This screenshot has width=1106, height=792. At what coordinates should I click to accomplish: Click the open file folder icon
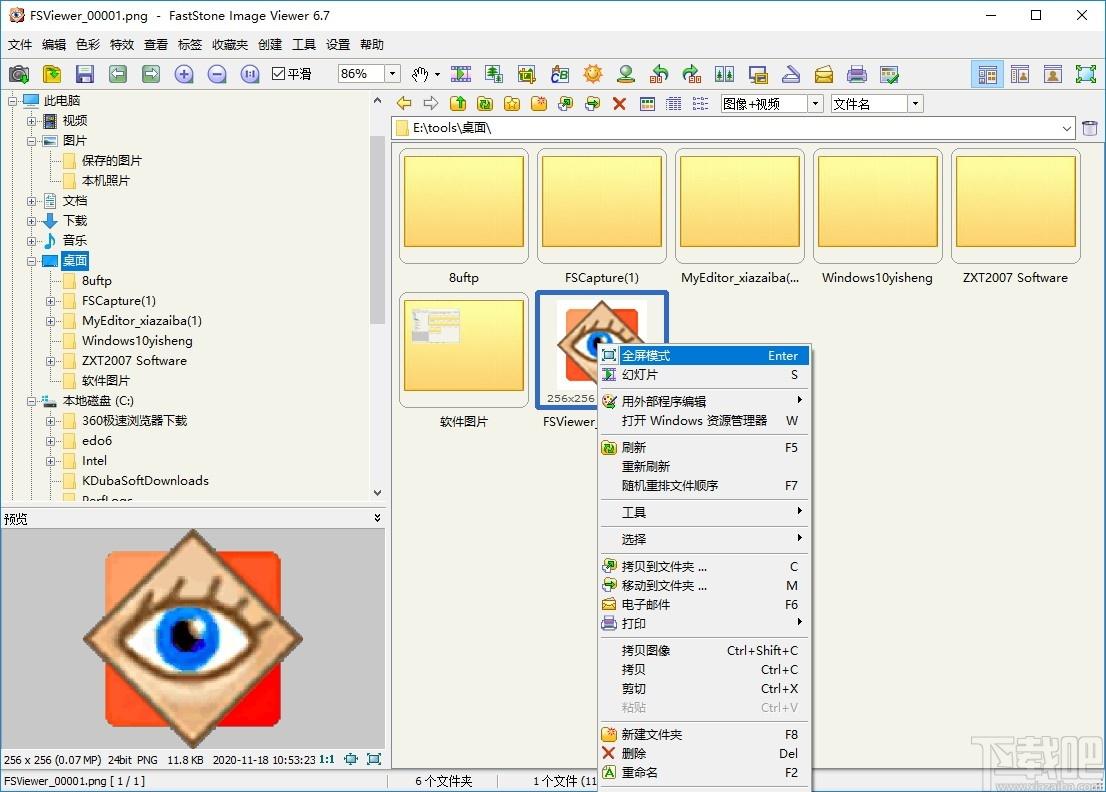click(x=52, y=74)
